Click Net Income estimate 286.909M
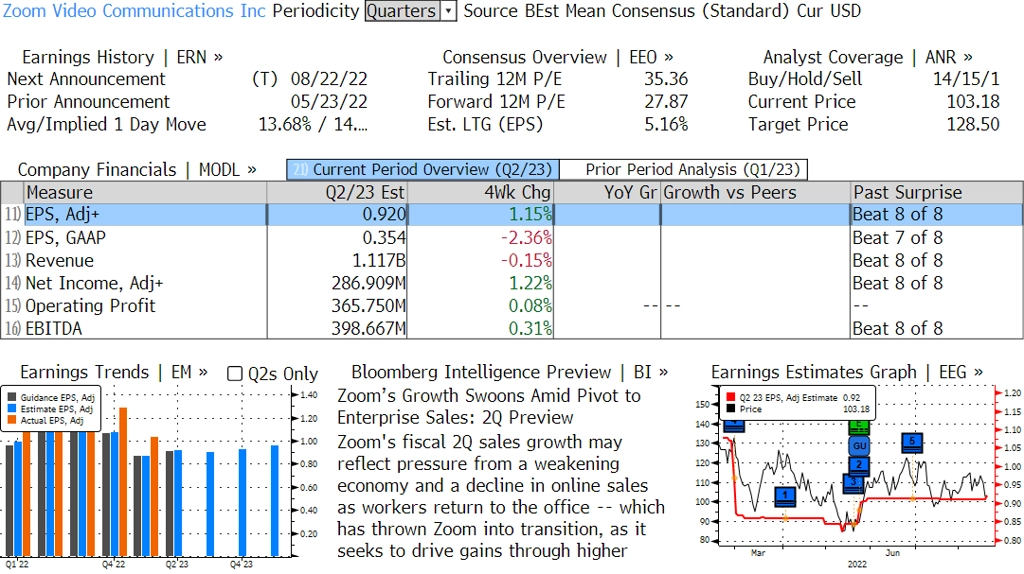Viewport: 1024px width, 574px height. [369, 283]
